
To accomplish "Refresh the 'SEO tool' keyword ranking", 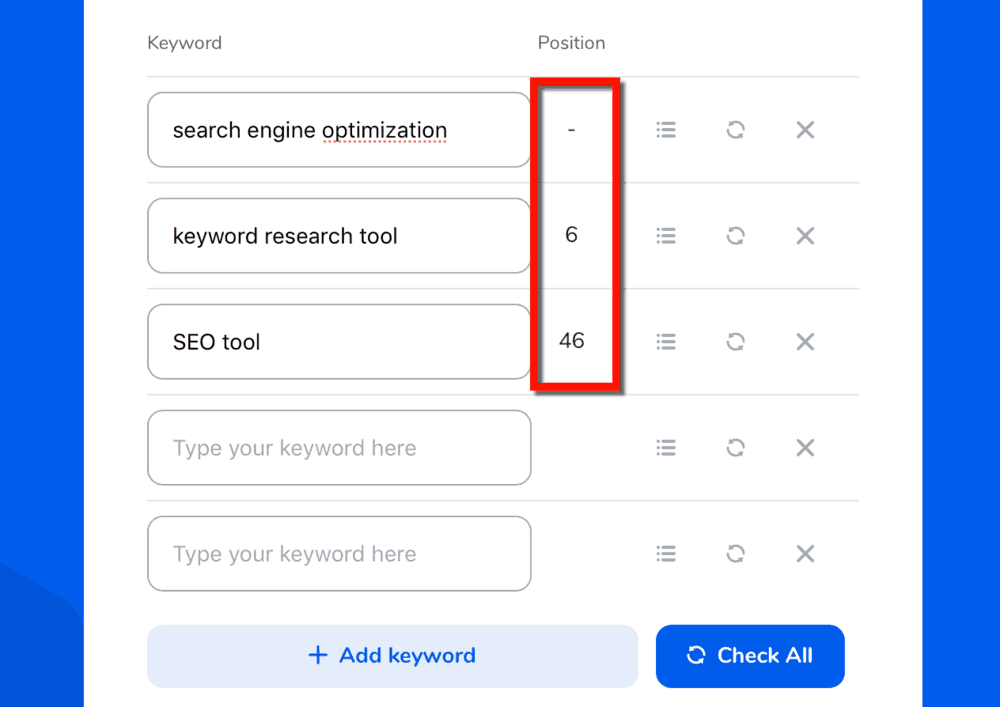I will tap(735, 341).
